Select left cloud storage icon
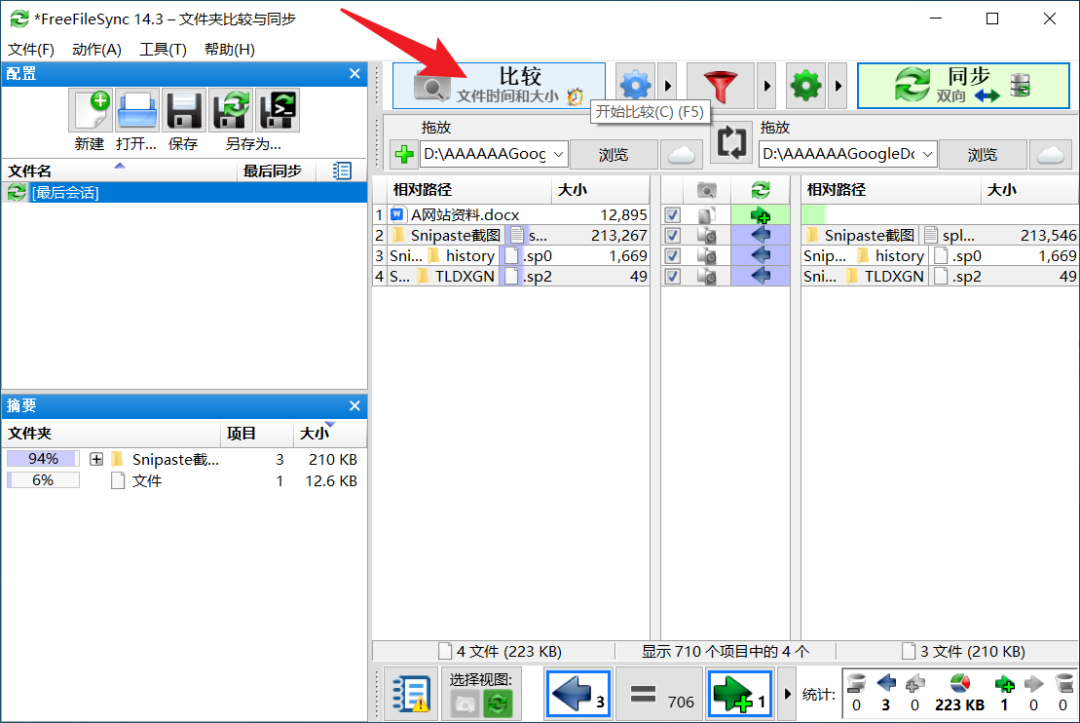1080x723 pixels. [x=681, y=154]
